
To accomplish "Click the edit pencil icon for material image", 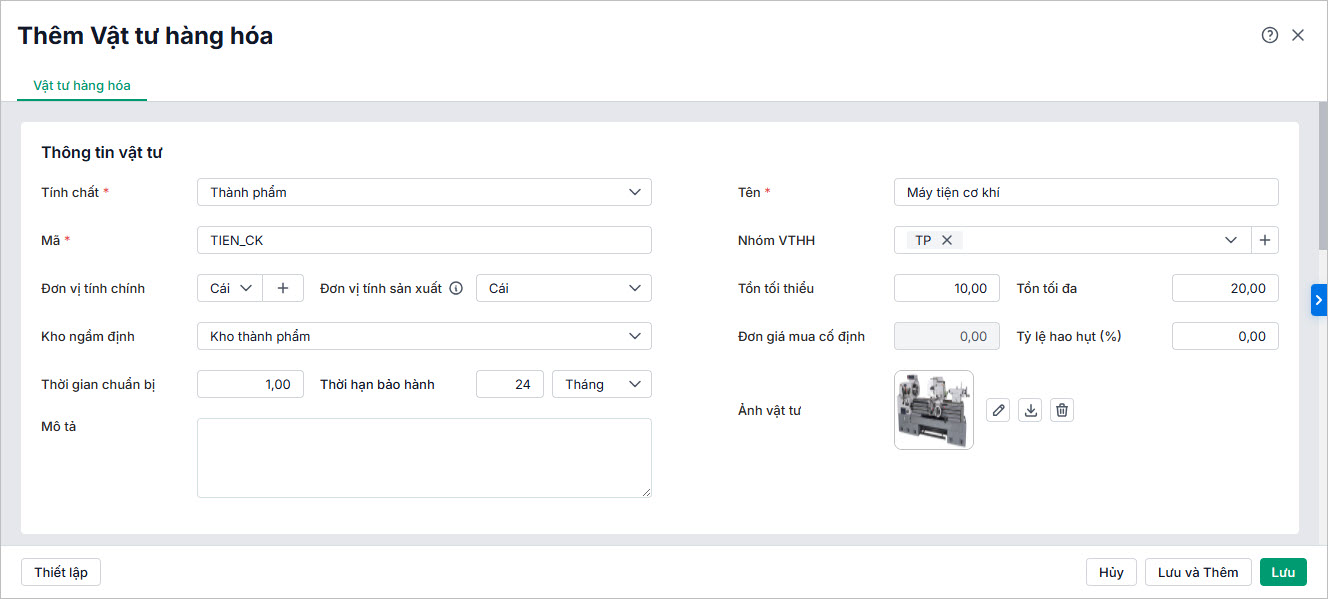I will pos(998,410).
